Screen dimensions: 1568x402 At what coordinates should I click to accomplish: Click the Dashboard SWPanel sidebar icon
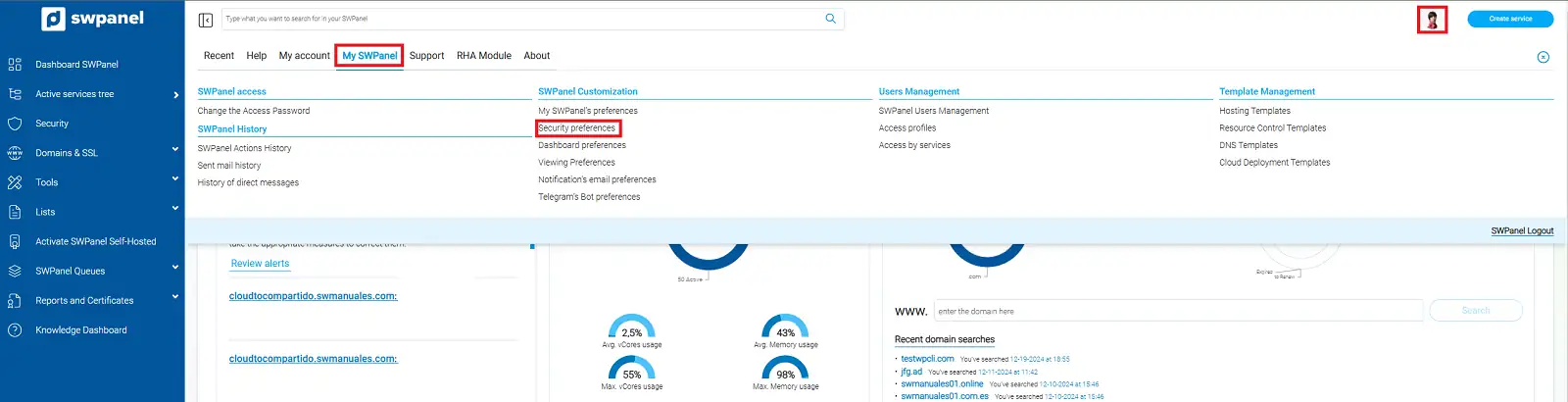coord(15,65)
